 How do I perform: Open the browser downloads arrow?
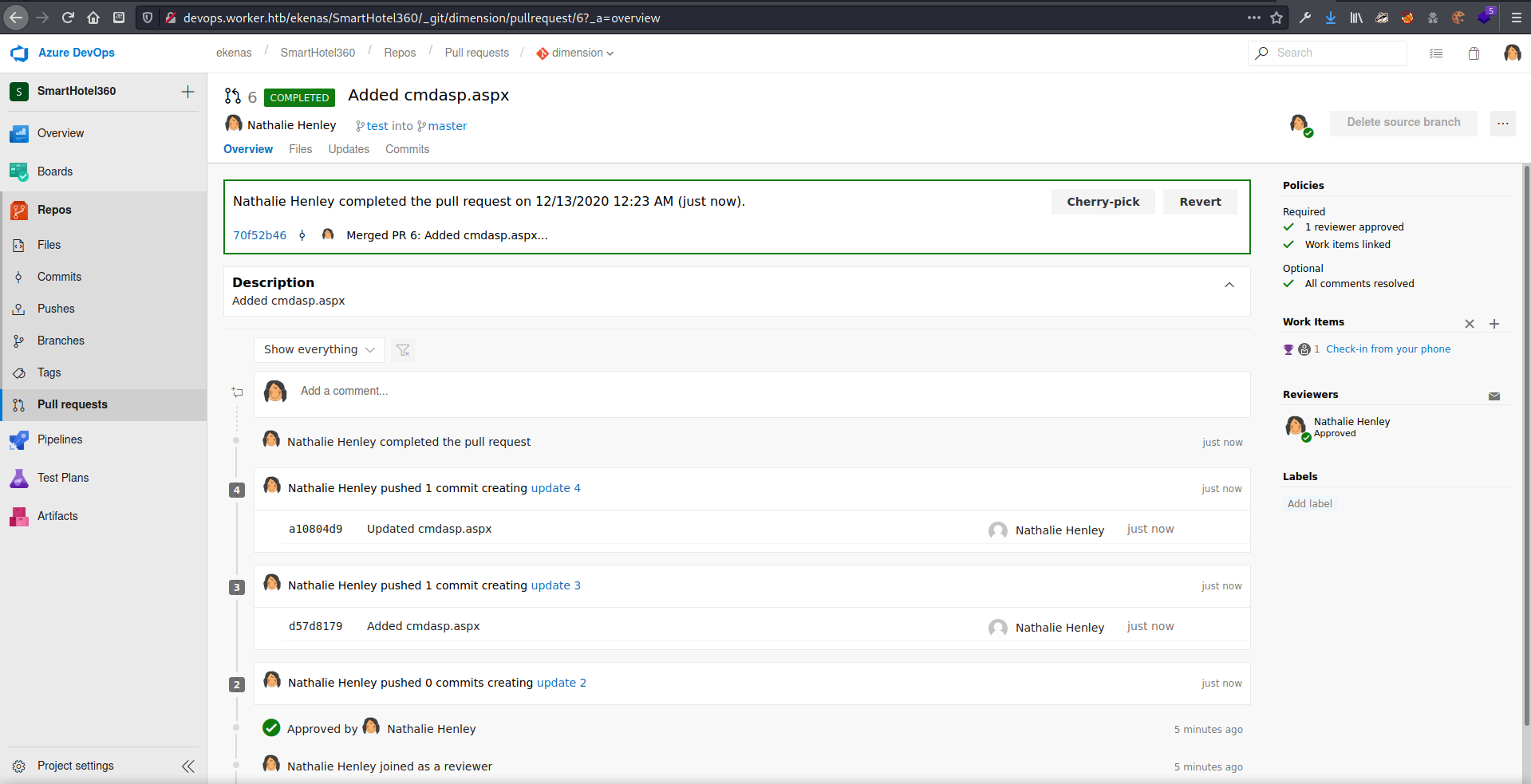[x=1331, y=18]
